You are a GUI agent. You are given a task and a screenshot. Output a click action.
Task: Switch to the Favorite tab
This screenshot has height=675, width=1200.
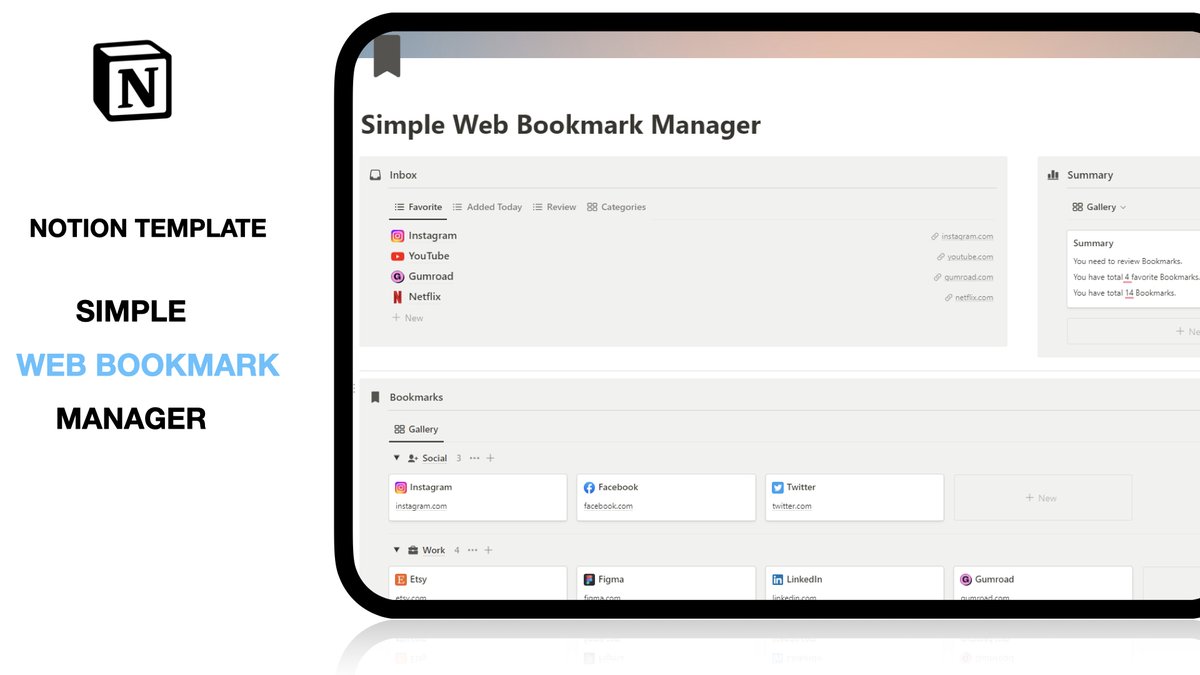[x=417, y=207]
